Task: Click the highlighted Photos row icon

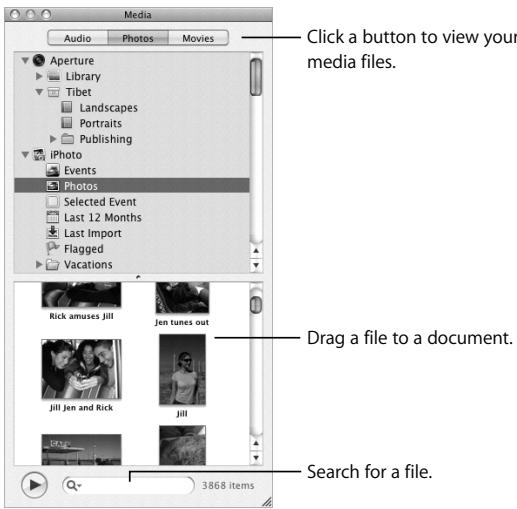Action: 53,186
